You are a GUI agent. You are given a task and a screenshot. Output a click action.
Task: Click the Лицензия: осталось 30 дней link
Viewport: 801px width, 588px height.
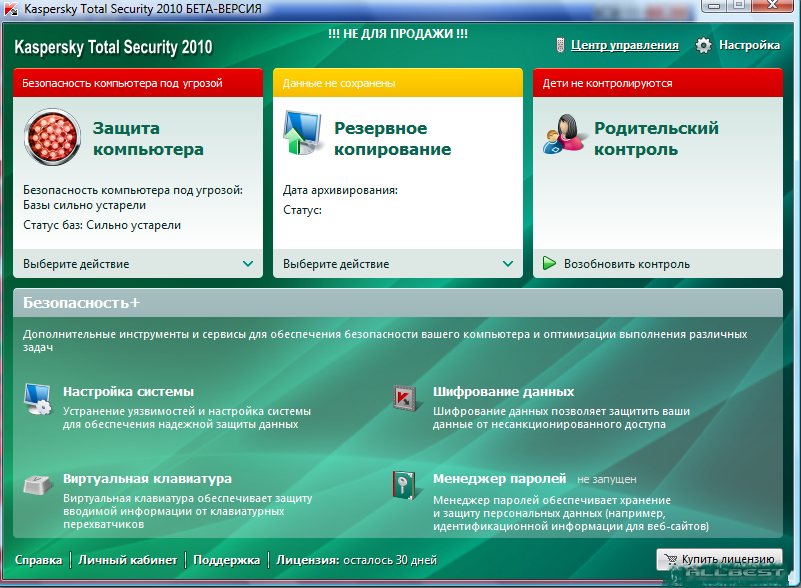(x=357, y=560)
